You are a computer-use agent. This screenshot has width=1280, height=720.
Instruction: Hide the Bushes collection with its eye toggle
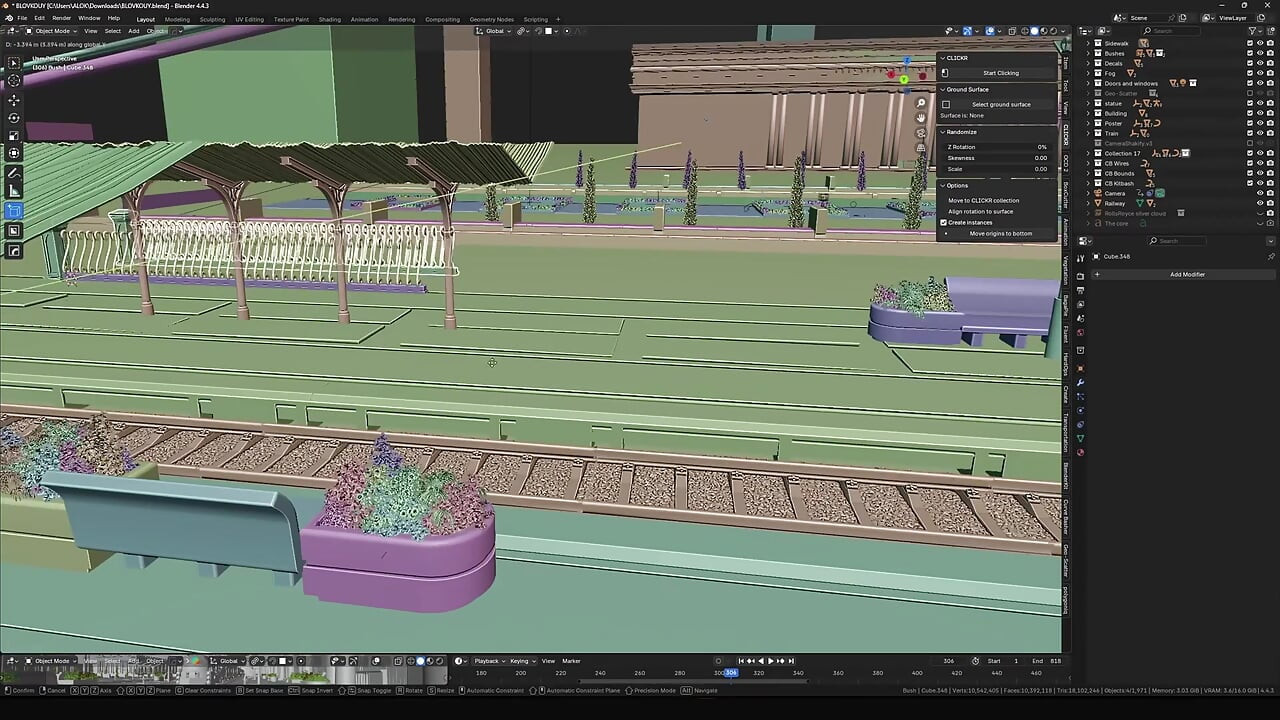(1261, 53)
